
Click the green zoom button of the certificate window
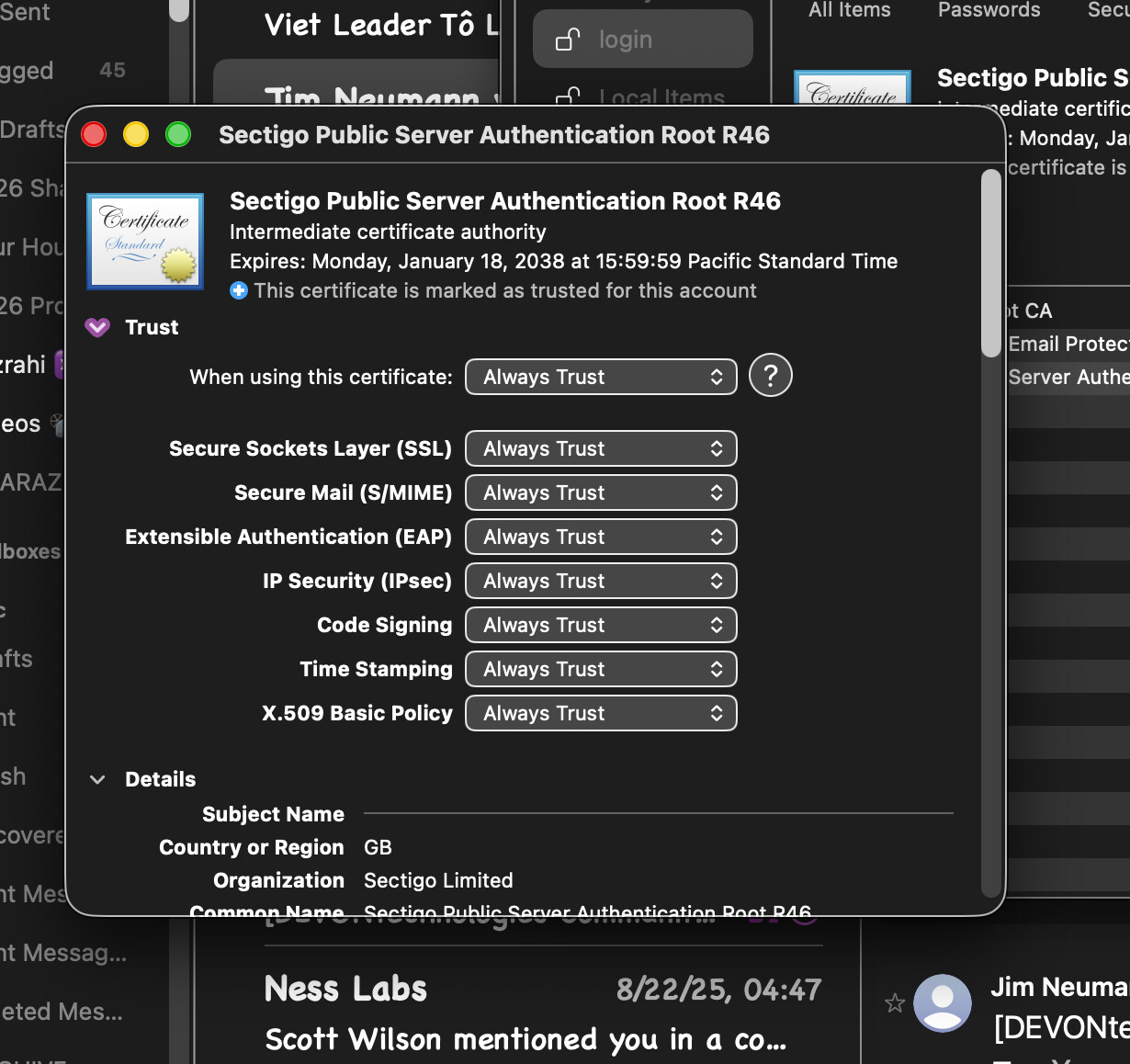(x=178, y=135)
